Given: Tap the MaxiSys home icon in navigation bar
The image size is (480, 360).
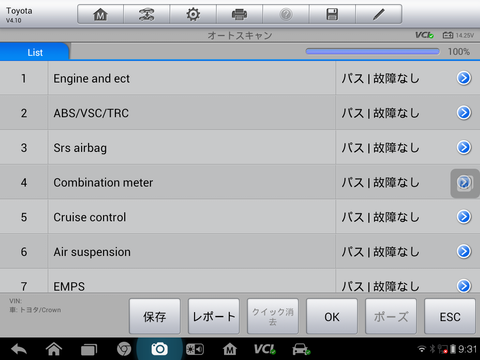Looking at the screenshot, I should (x=230, y=349).
